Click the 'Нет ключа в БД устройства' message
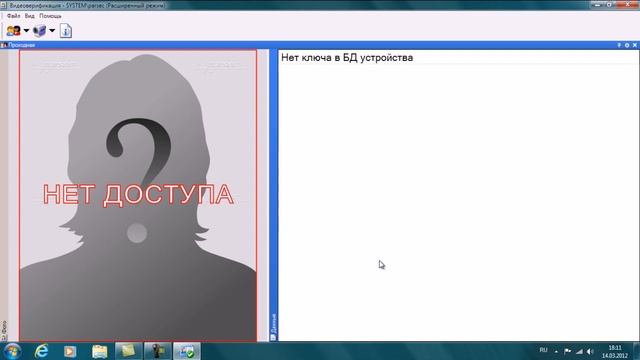Screen dimensions: 640x360 (x=347, y=58)
